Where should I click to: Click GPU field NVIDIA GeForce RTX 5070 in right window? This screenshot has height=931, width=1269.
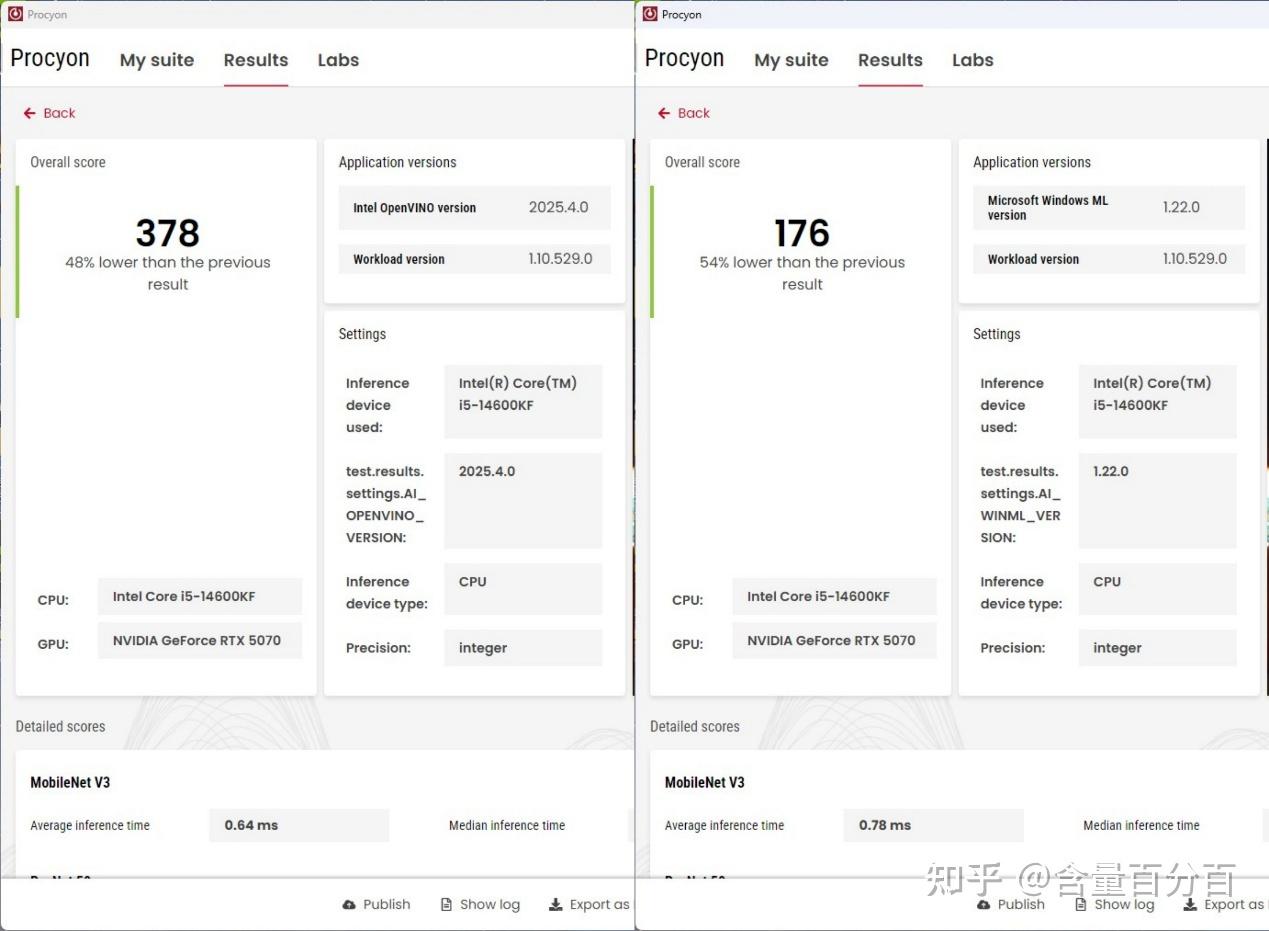(x=834, y=640)
